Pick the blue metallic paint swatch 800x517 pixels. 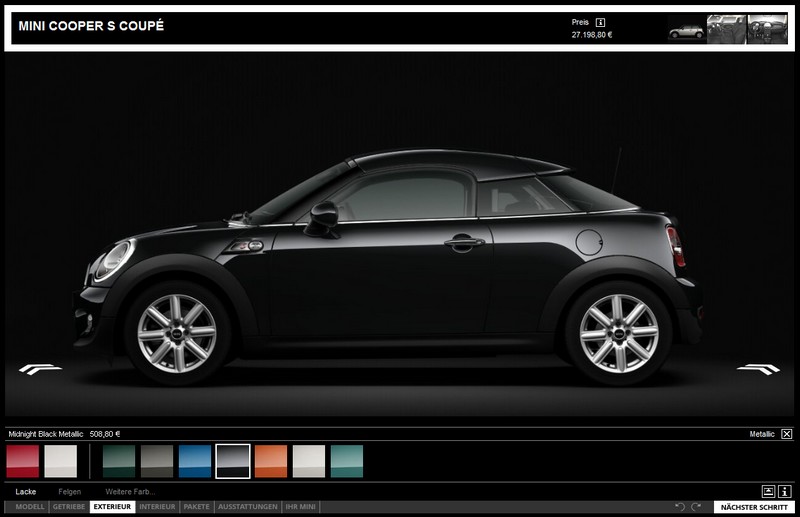click(x=195, y=461)
